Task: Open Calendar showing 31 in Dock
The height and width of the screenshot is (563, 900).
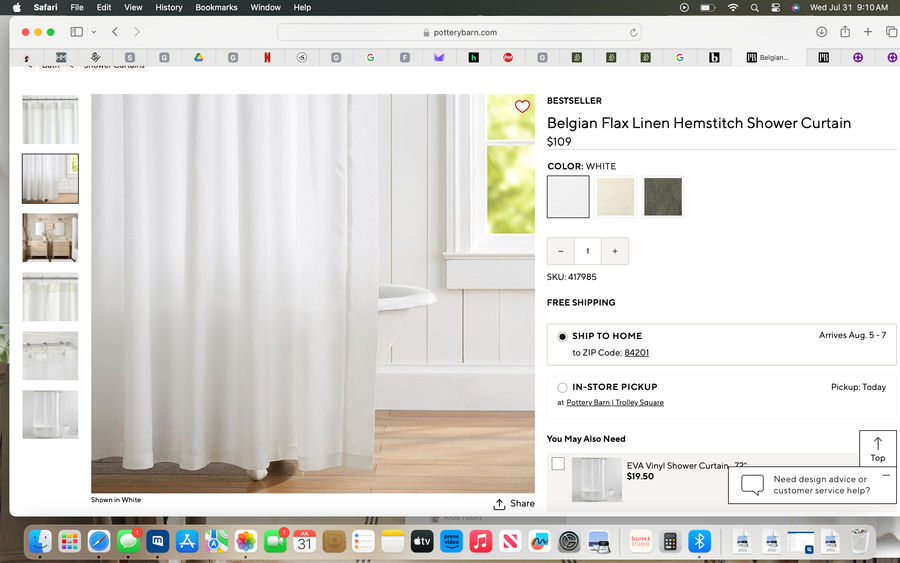Action: click(x=305, y=541)
